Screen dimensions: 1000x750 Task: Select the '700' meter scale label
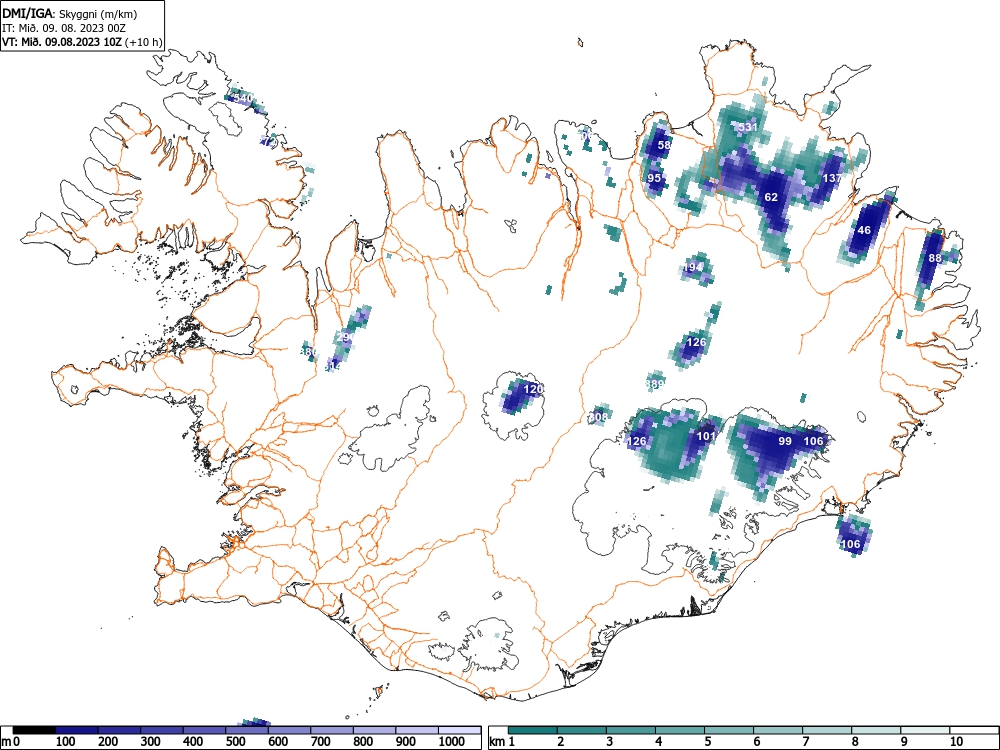click(321, 742)
